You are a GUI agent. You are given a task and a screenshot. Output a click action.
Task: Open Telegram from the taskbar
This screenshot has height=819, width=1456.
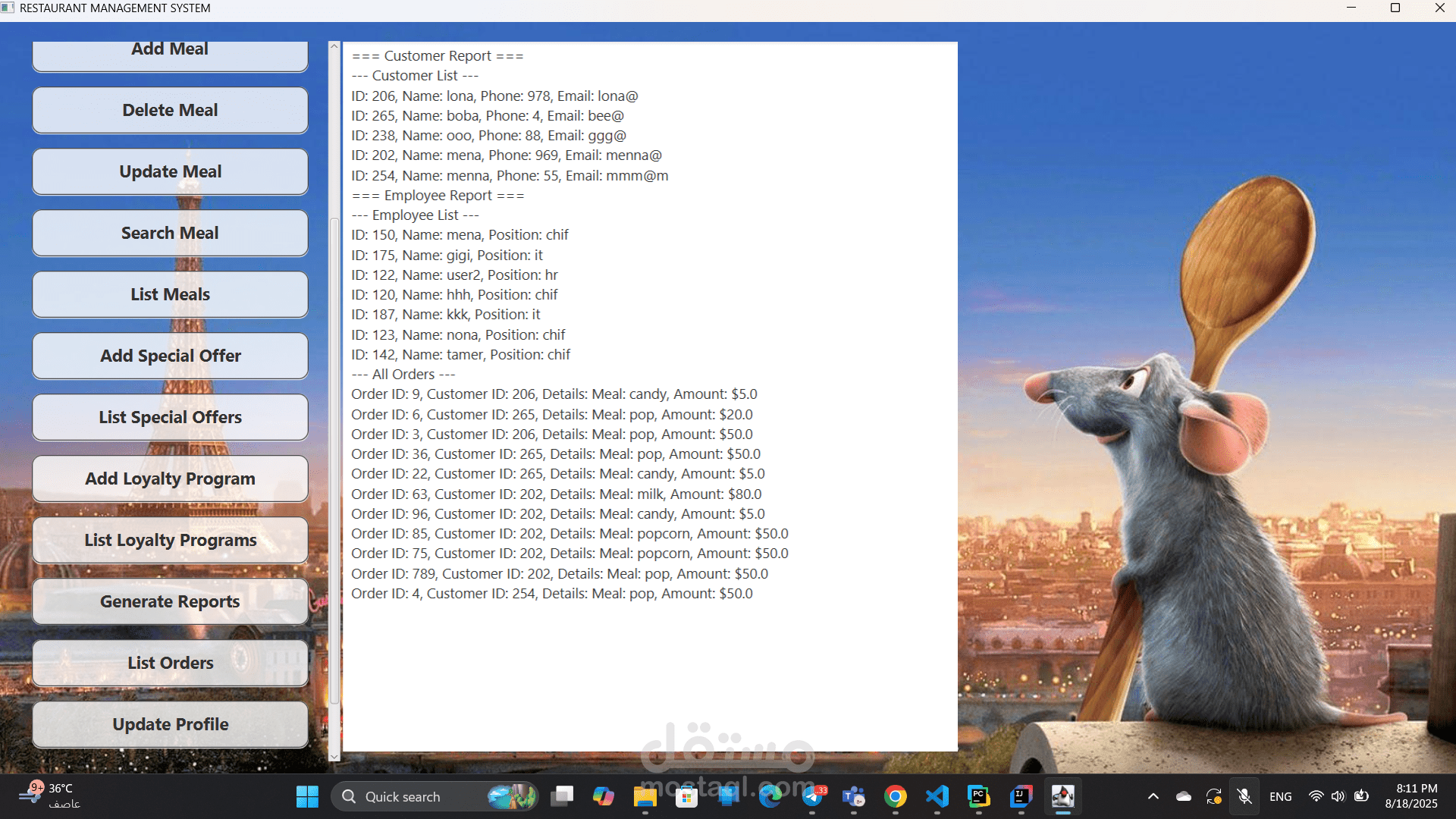812,796
